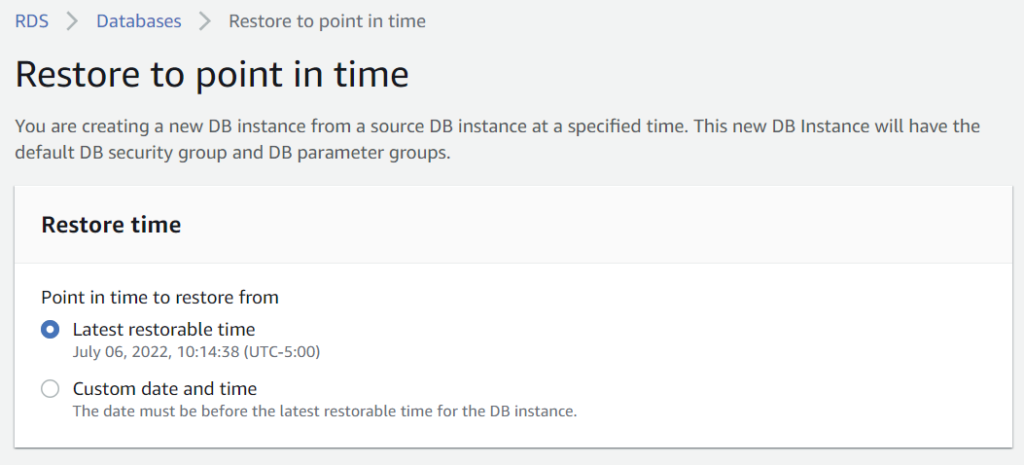Select the current 'Restore to point in time' breadcrumb
Viewport: 1024px width, 465px height.
click(327, 21)
